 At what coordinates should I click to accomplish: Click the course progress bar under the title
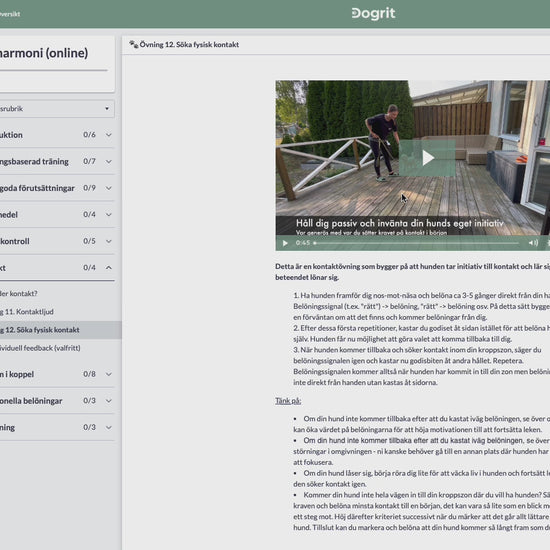click(53, 70)
